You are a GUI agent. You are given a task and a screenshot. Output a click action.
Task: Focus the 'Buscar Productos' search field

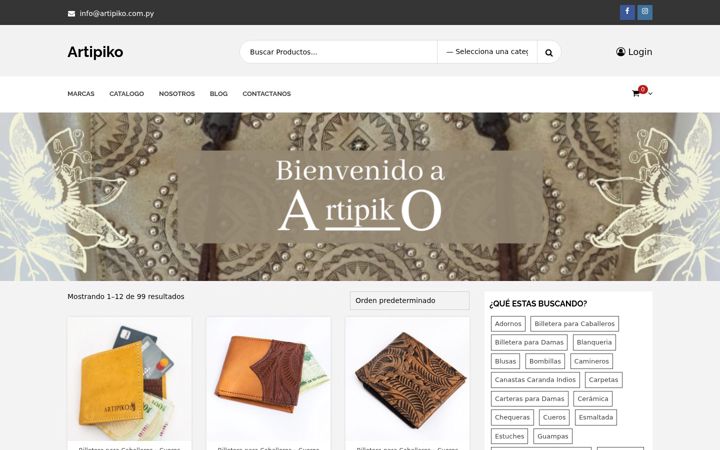click(x=339, y=52)
